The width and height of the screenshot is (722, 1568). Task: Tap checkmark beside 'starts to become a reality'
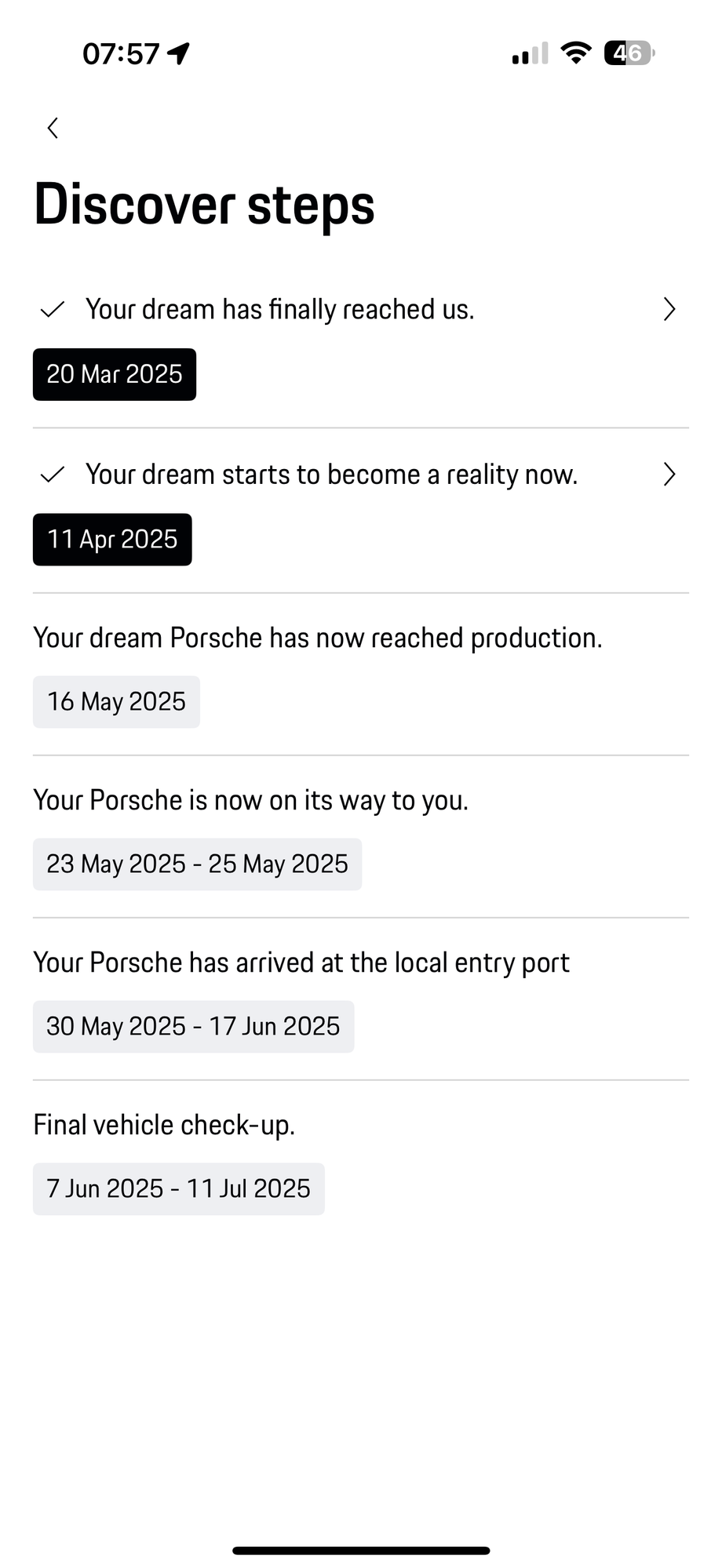52,475
